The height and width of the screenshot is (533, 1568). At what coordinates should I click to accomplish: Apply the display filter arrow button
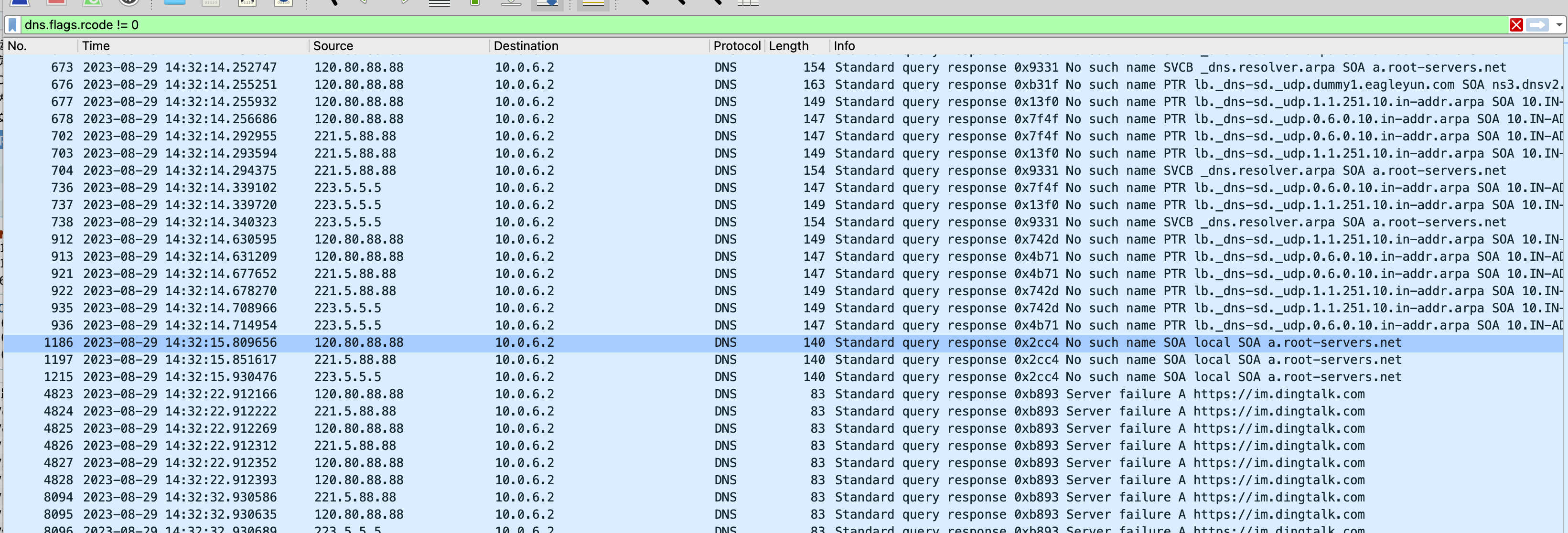[1537, 25]
